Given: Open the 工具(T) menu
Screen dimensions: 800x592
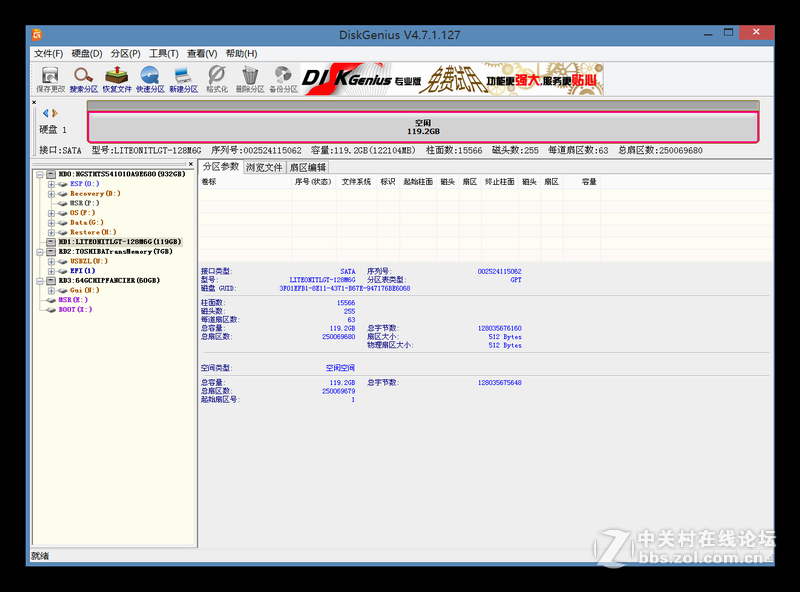Looking at the screenshot, I should tap(160, 53).
